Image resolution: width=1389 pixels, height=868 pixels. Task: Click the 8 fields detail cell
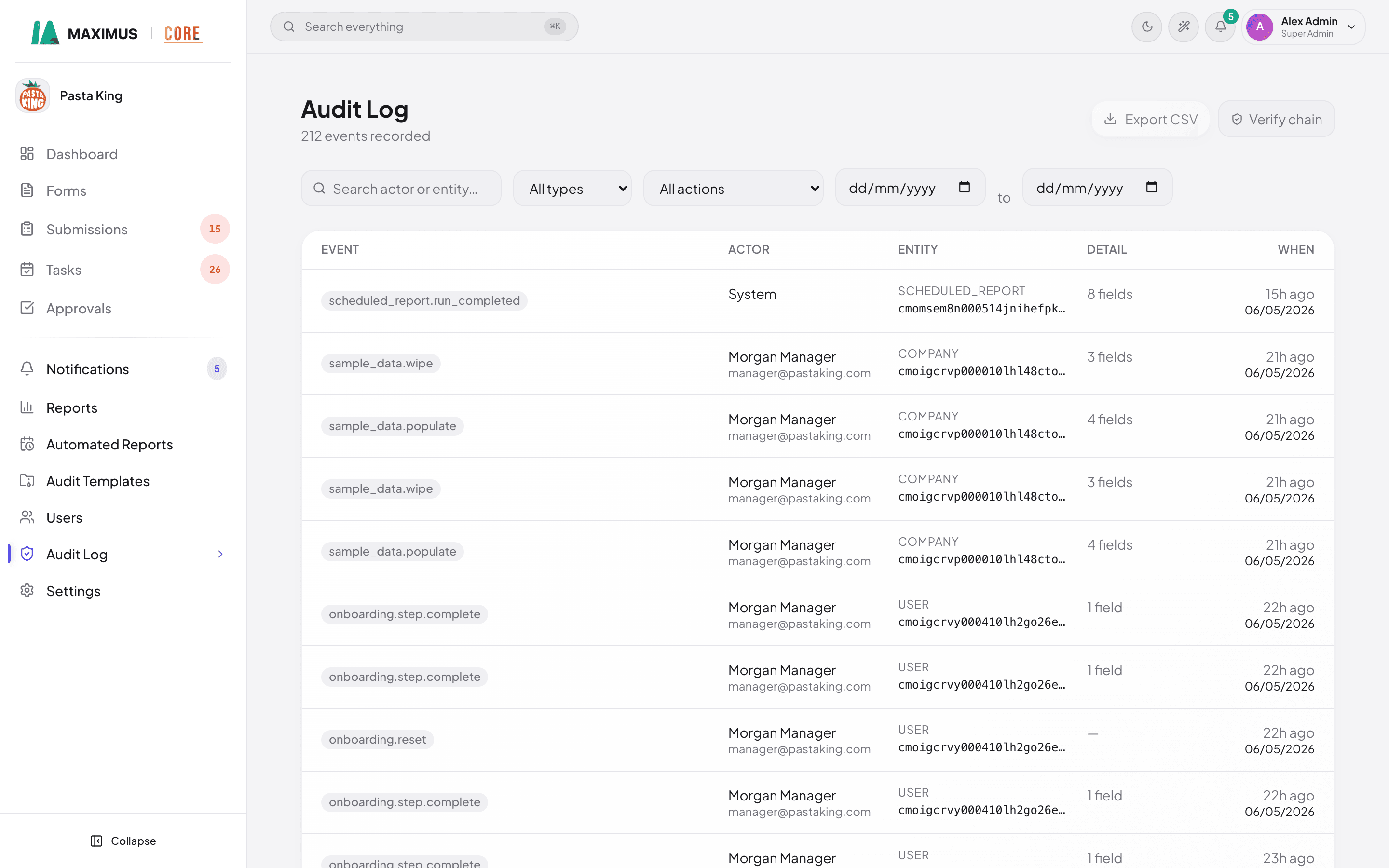pos(1109,294)
